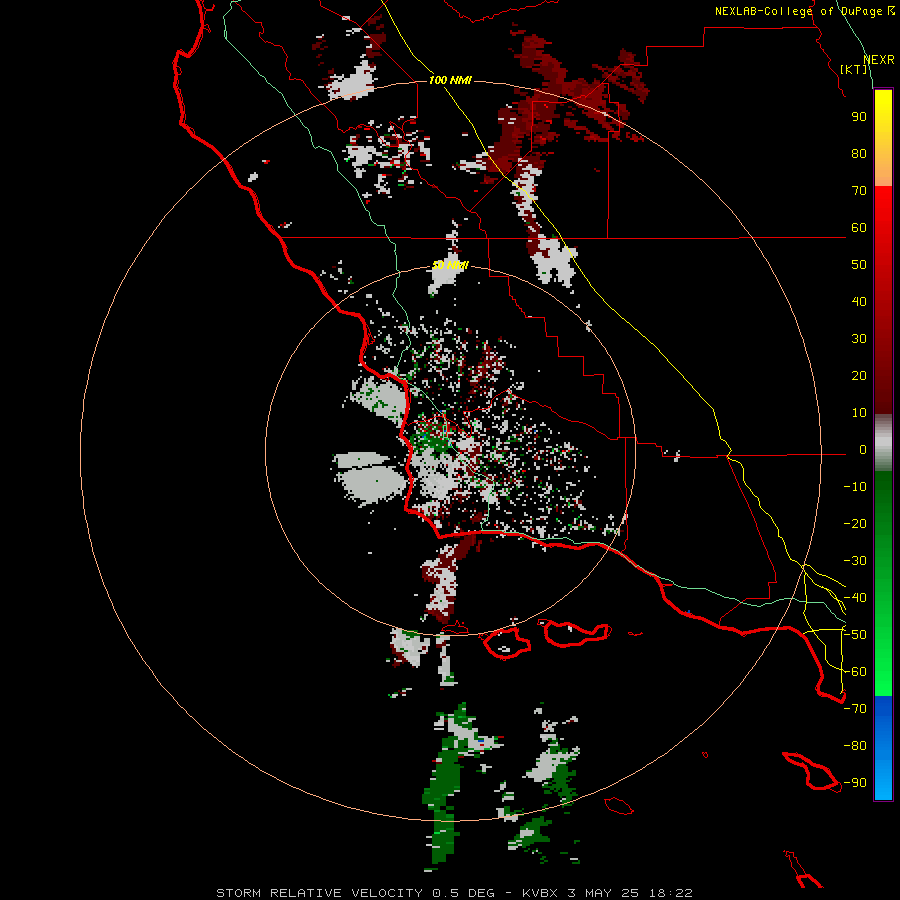
Task: Click the 70 value on velocity scale
Action: tap(859, 191)
